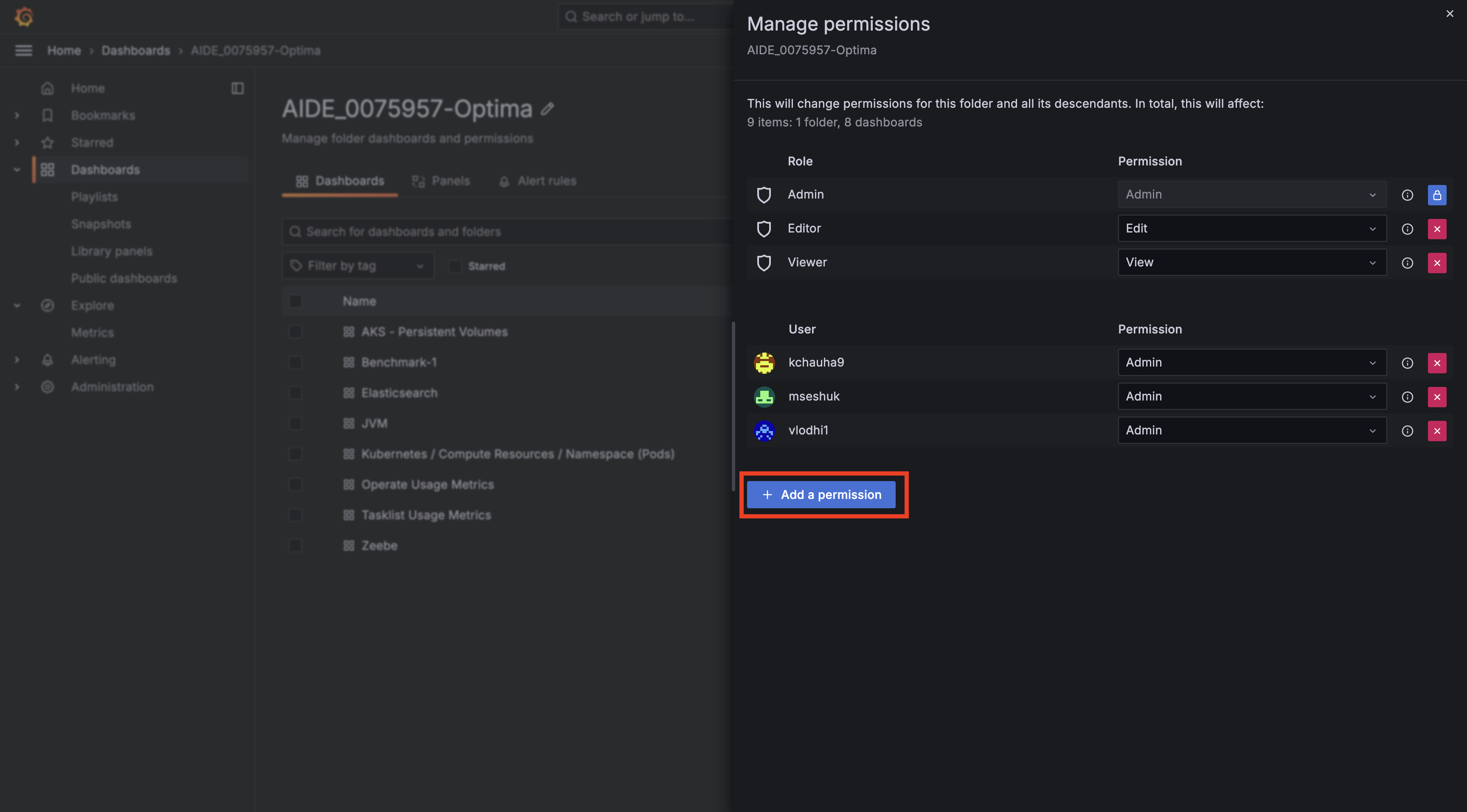
Task: Open the Editor permission dropdown
Action: pos(1252,229)
